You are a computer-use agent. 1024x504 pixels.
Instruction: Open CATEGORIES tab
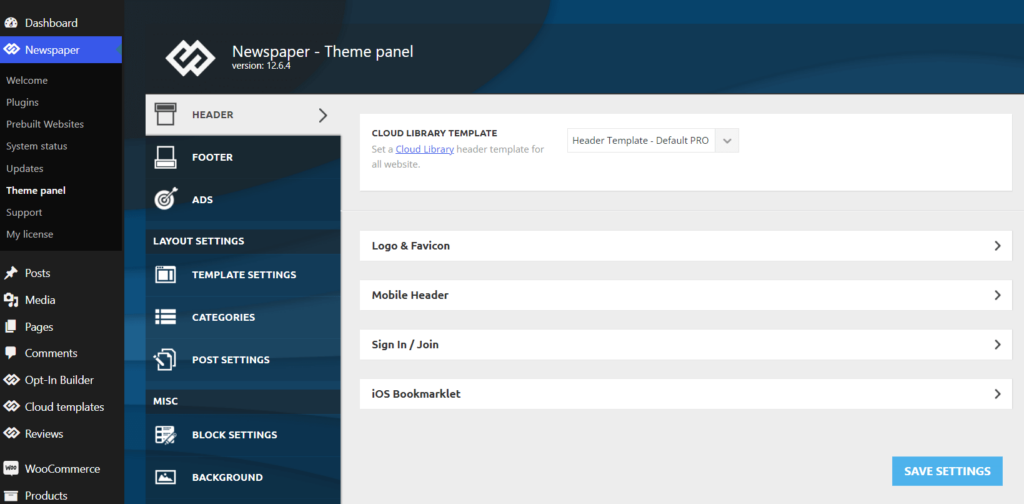point(243,317)
